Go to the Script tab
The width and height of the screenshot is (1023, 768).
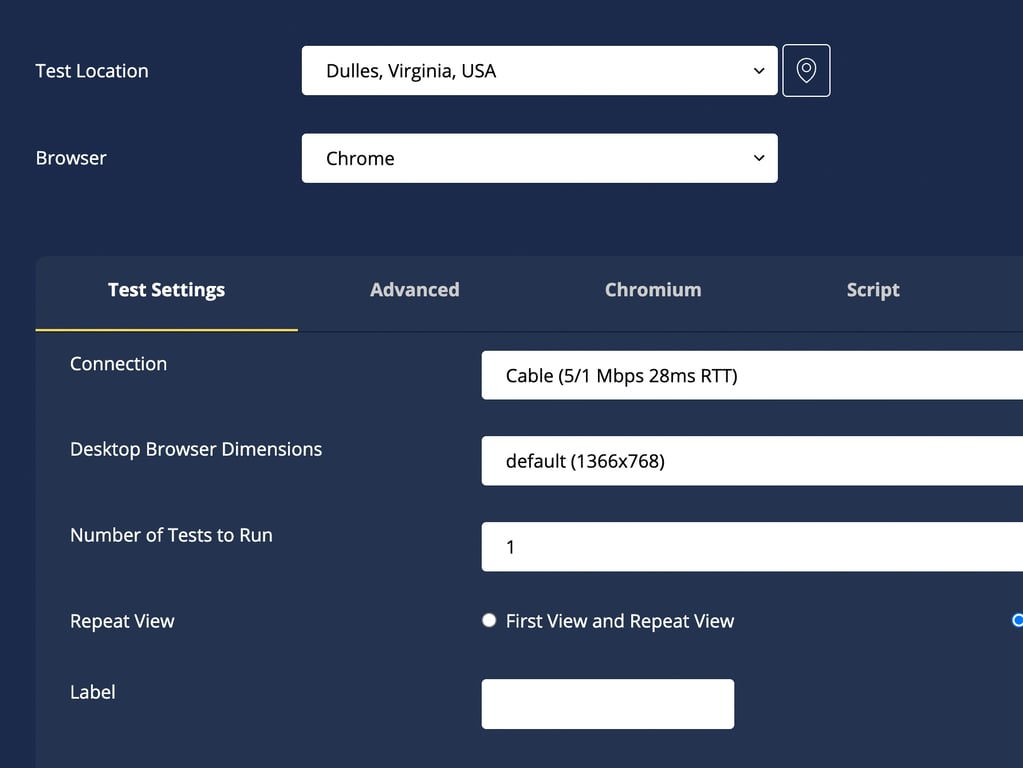pos(873,290)
